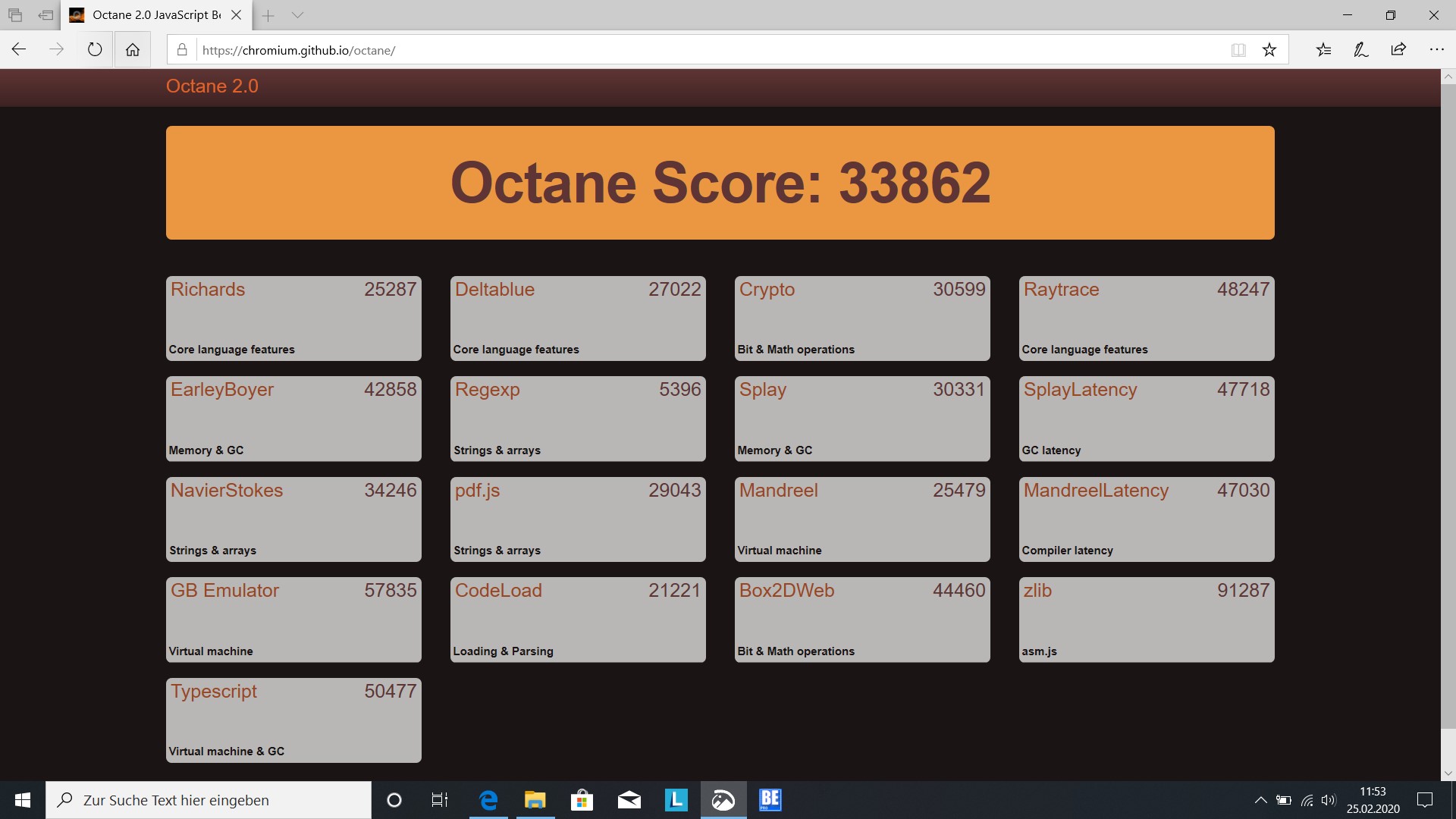Add page to favorites with star icon

(x=1269, y=50)
